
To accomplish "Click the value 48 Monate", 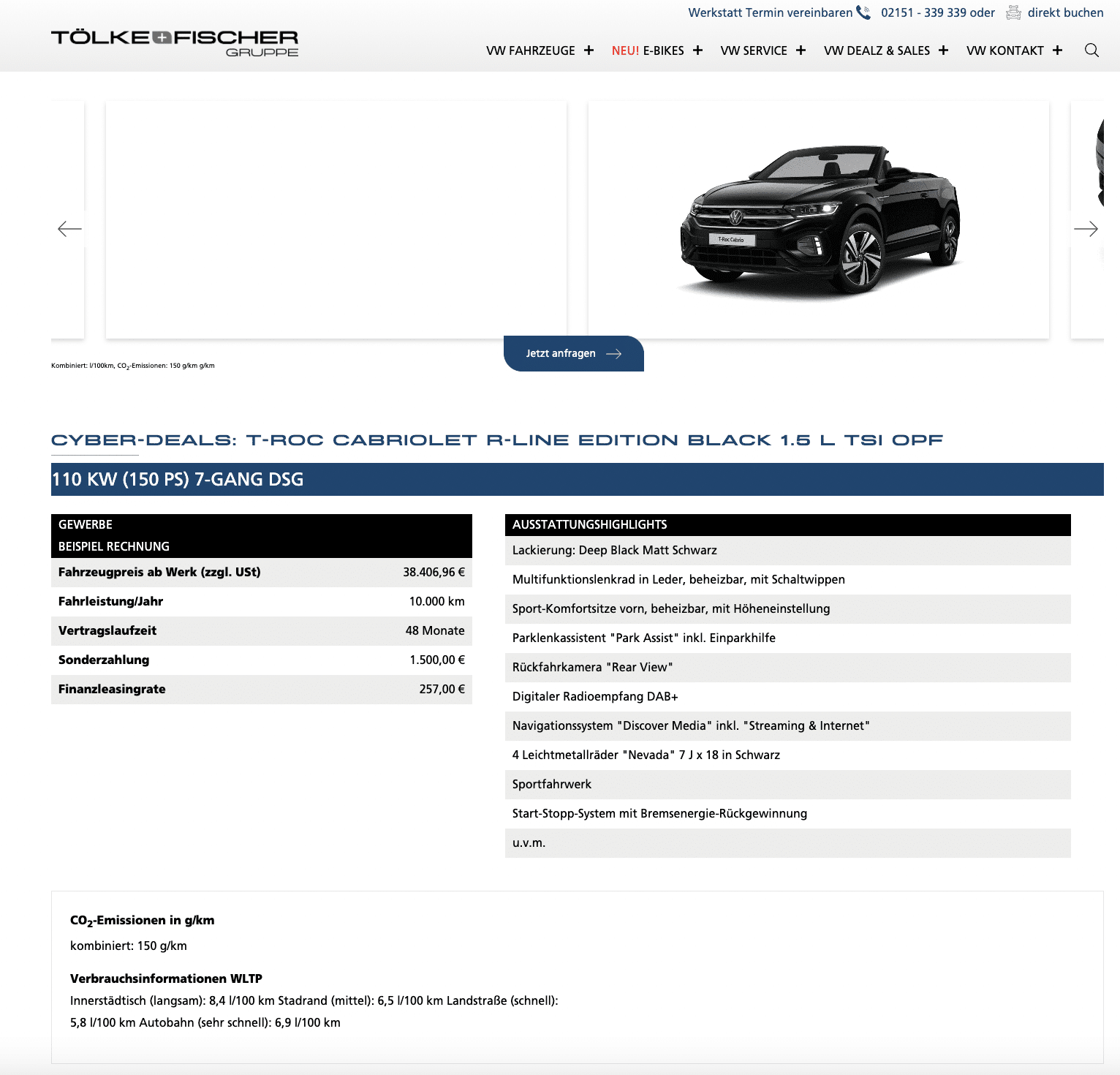I will [x=435, y=630].
